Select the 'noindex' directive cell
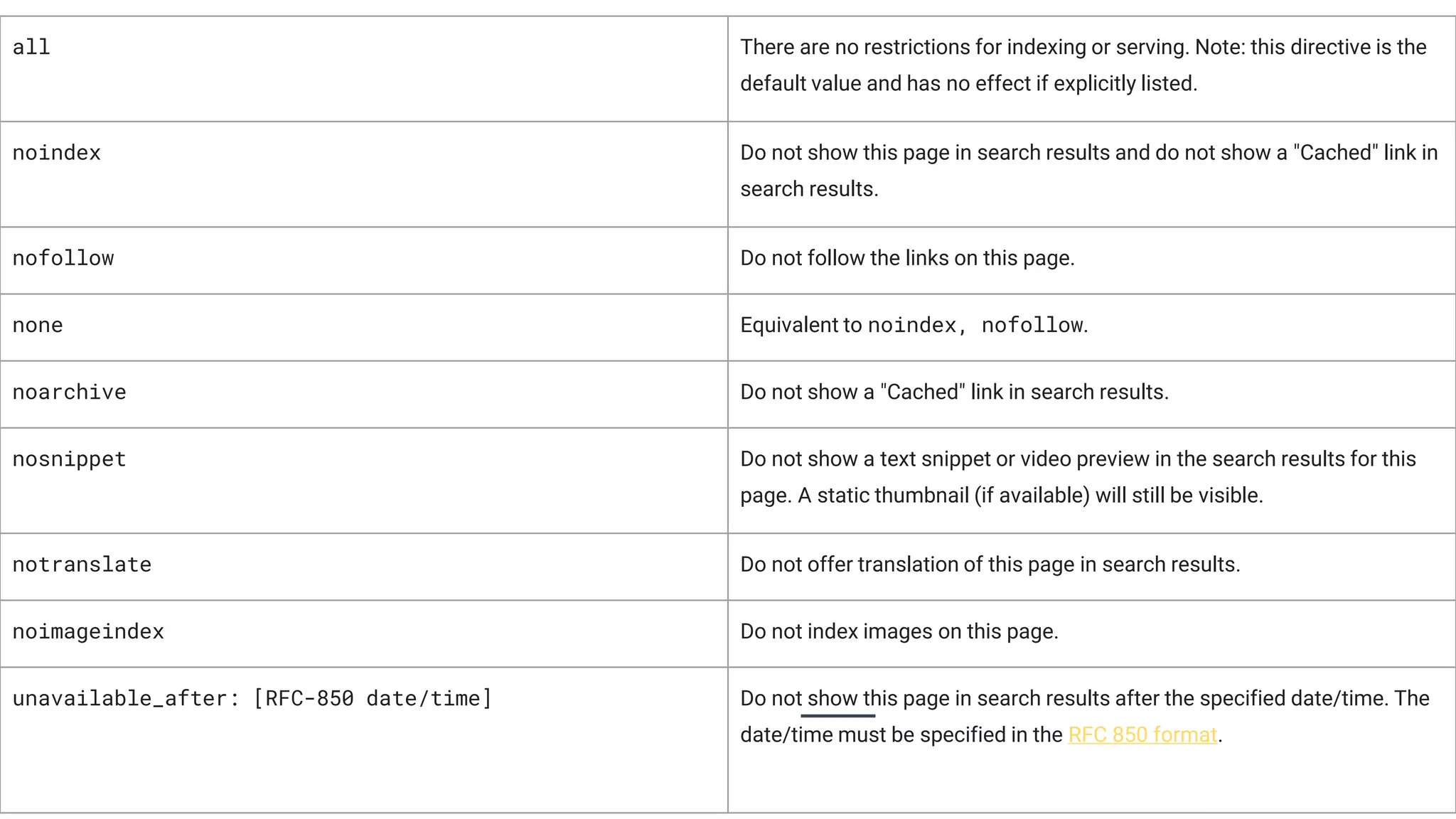The height and width of the screenshot is (819, 1456). click(364, 174)
